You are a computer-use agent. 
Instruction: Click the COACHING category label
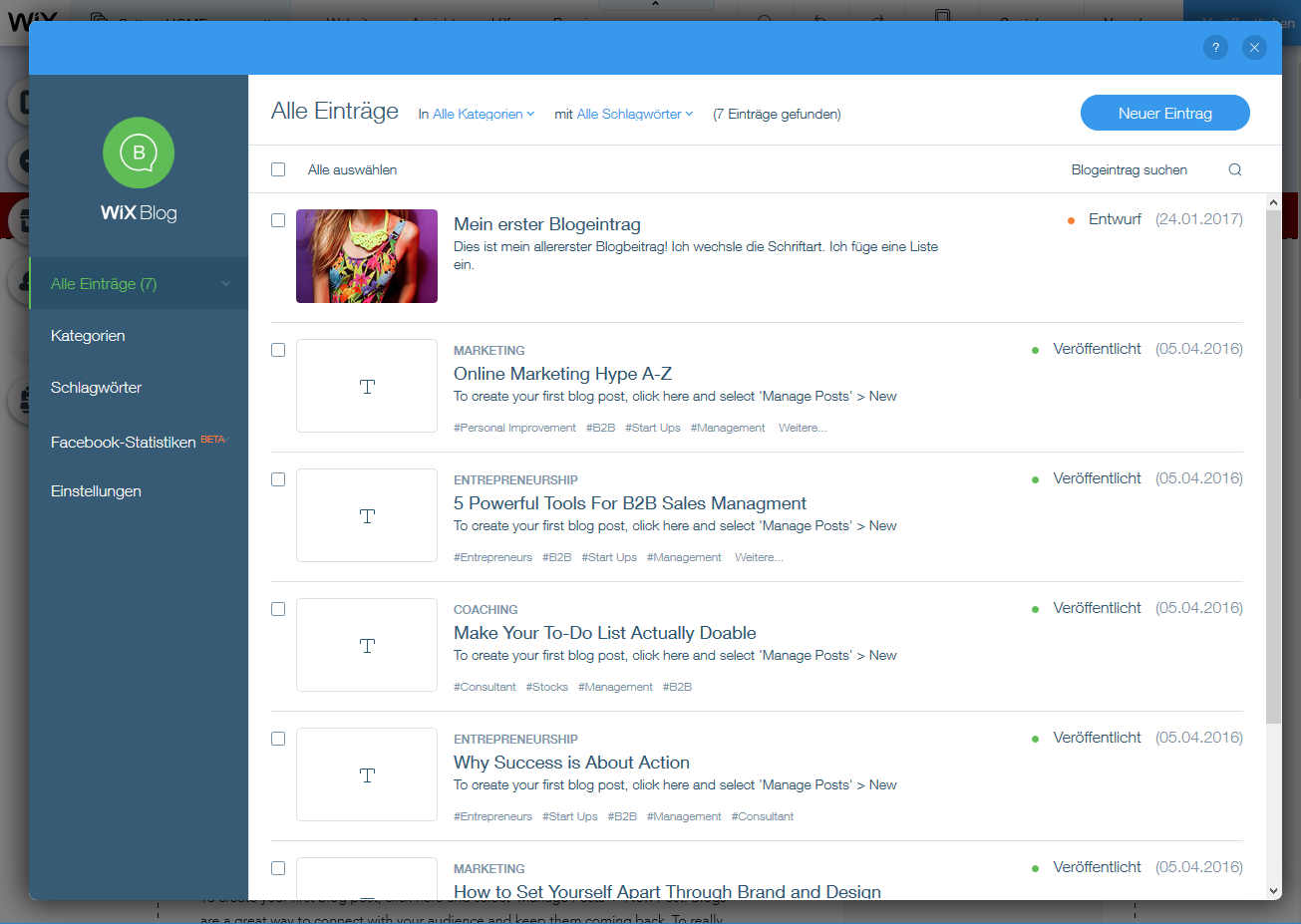tap(486, 609)
